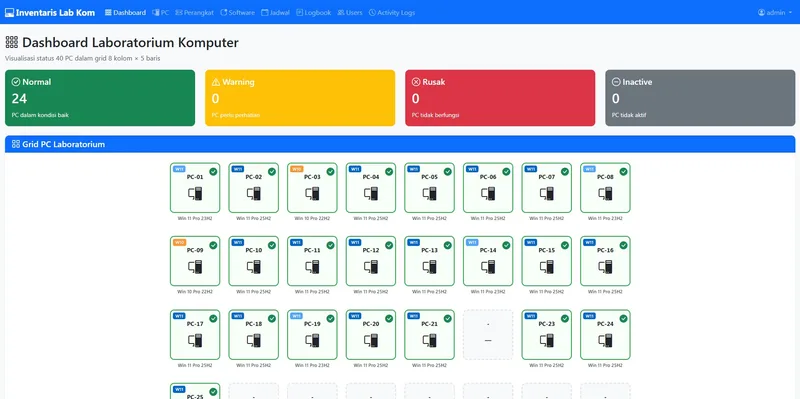The image size is (800, 399).
Task: Open the Software menu item
Action: (237, 13)
